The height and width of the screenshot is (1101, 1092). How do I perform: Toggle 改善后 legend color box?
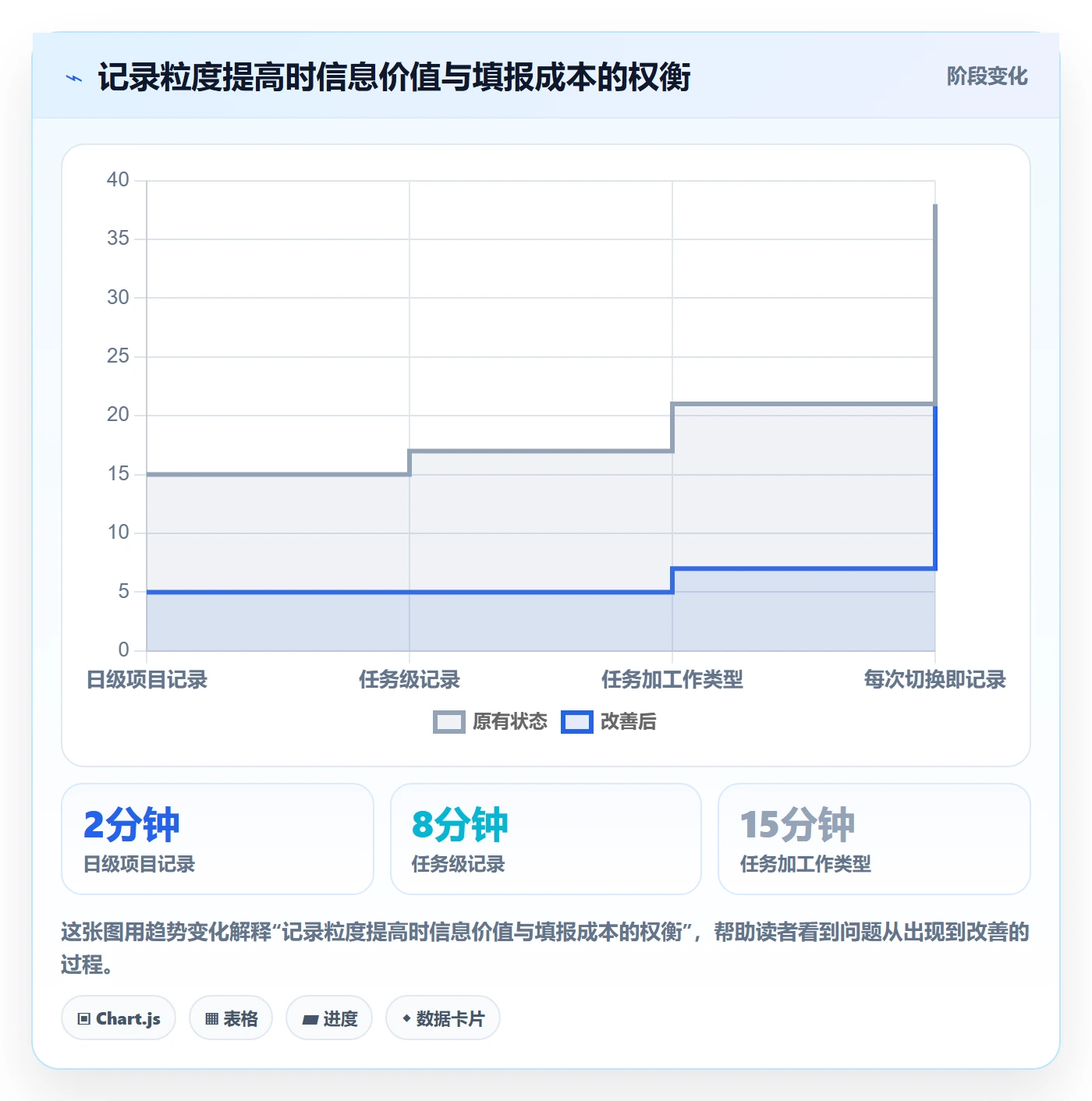(x=577, y=722)
